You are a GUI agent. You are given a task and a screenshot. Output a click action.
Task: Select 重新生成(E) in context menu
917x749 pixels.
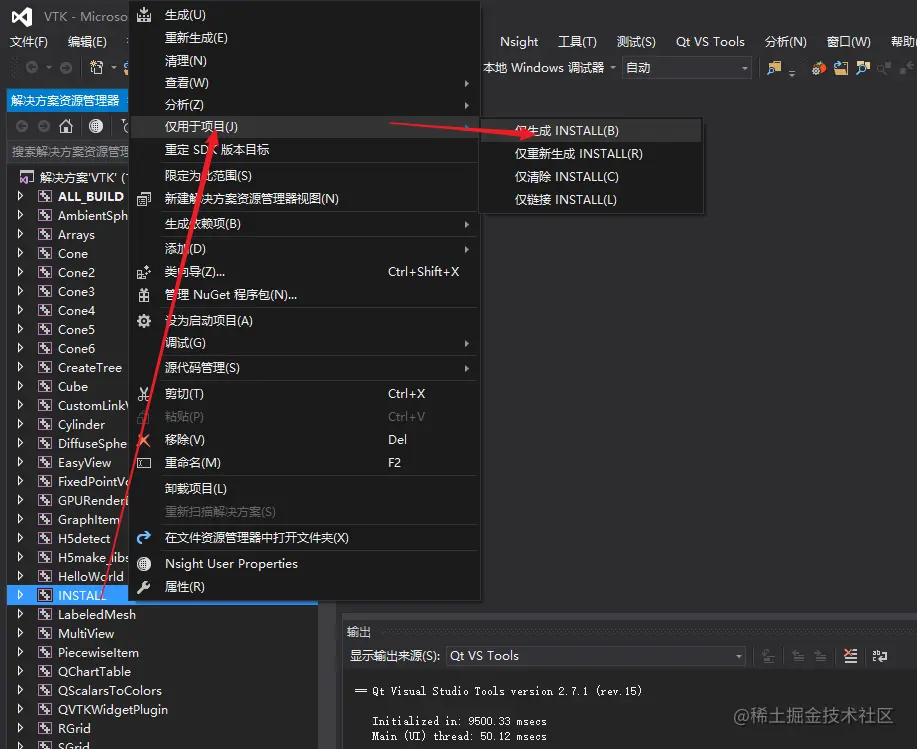pyautogui.click(x=304, y=38)
